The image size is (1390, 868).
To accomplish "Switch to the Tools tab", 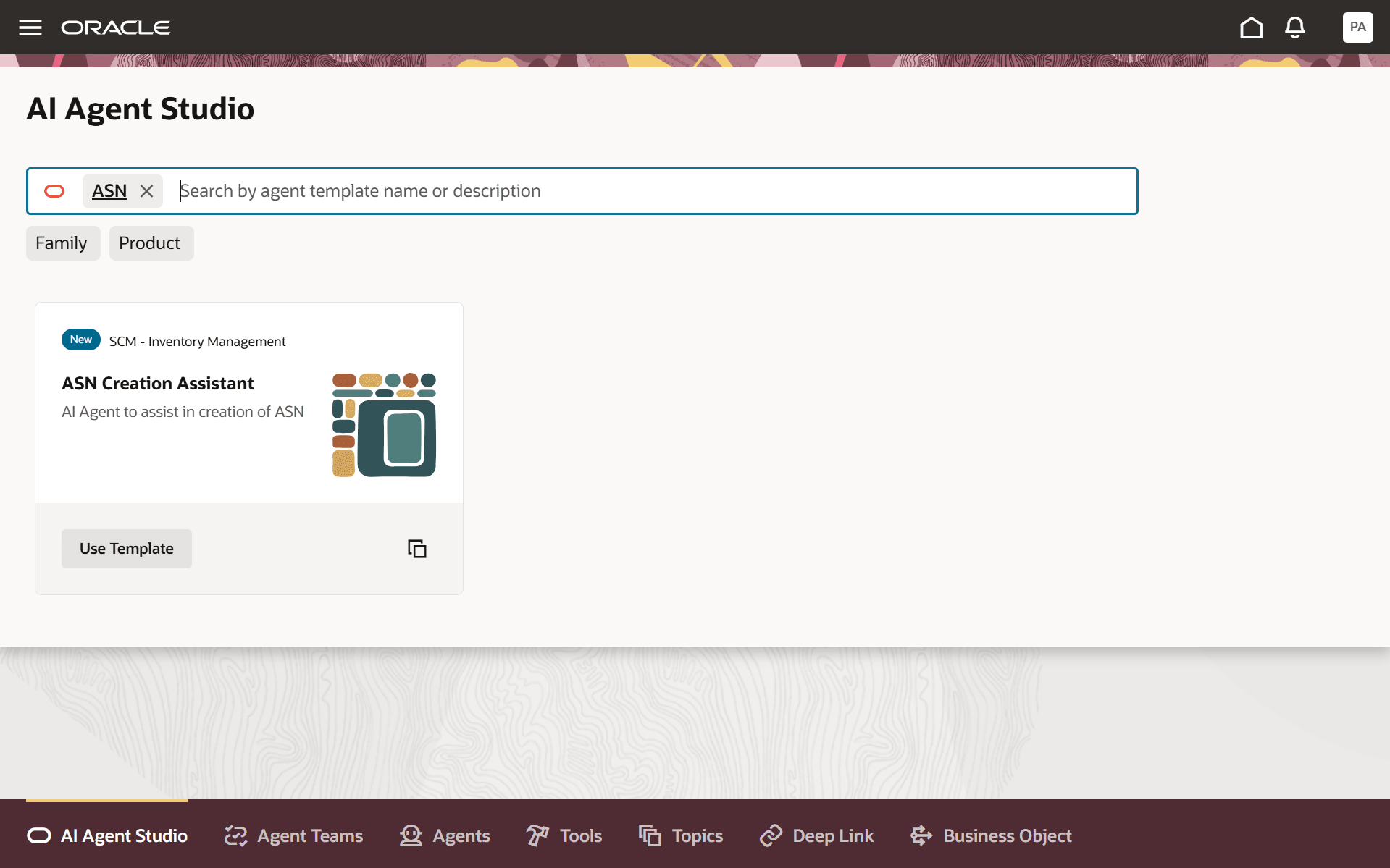I will (564, 835).
